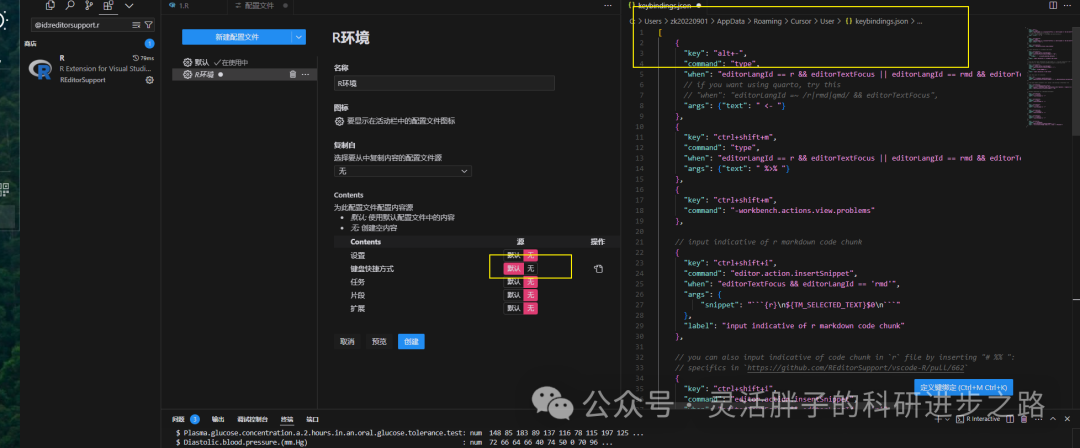Set 片段 source to 默认
The image size is (1080, 448).
pyautogui.click(x=514, y=295)
